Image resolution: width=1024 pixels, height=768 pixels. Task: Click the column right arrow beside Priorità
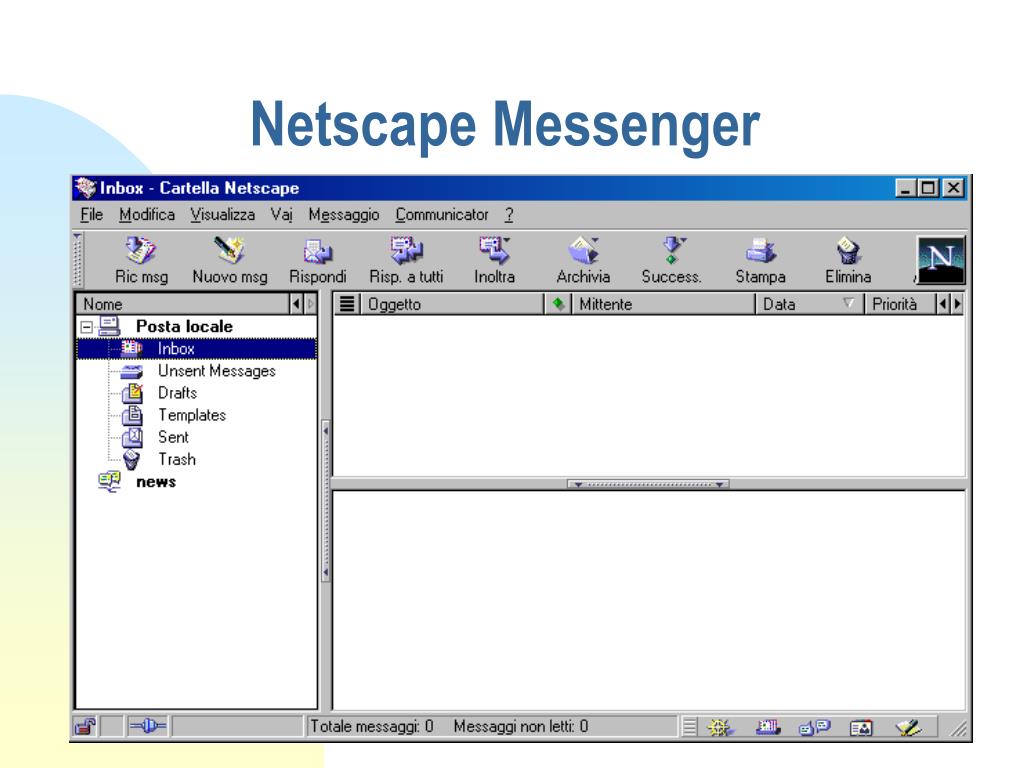[957, 304]
